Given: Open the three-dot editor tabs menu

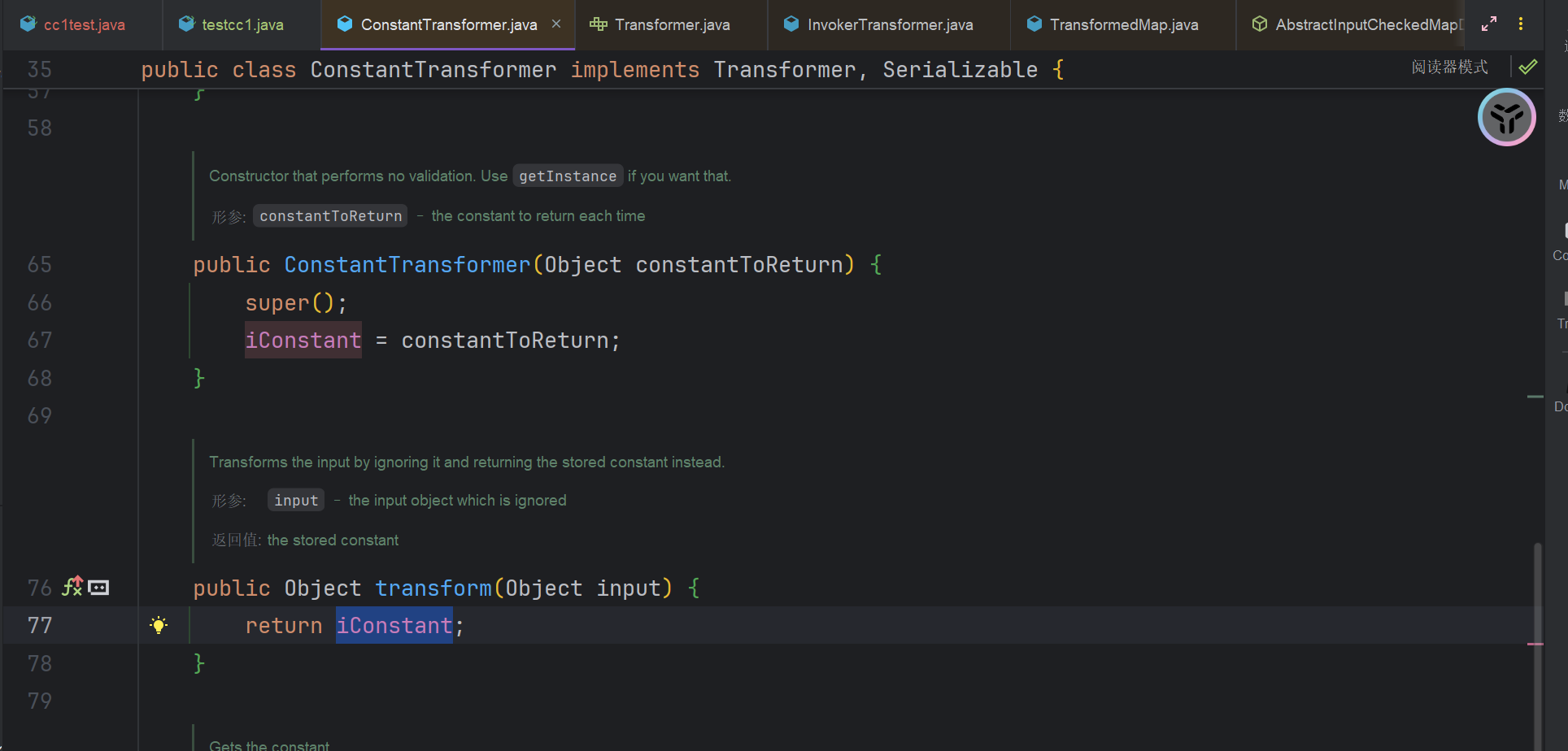Looking at the screenshot, I should (x=1520, y=24).
